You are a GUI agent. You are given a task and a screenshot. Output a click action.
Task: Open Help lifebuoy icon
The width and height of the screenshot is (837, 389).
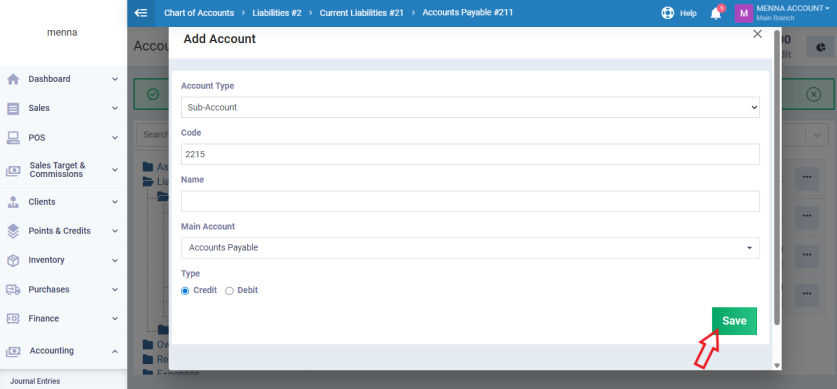pyautogui.click(x=667, y=13)
